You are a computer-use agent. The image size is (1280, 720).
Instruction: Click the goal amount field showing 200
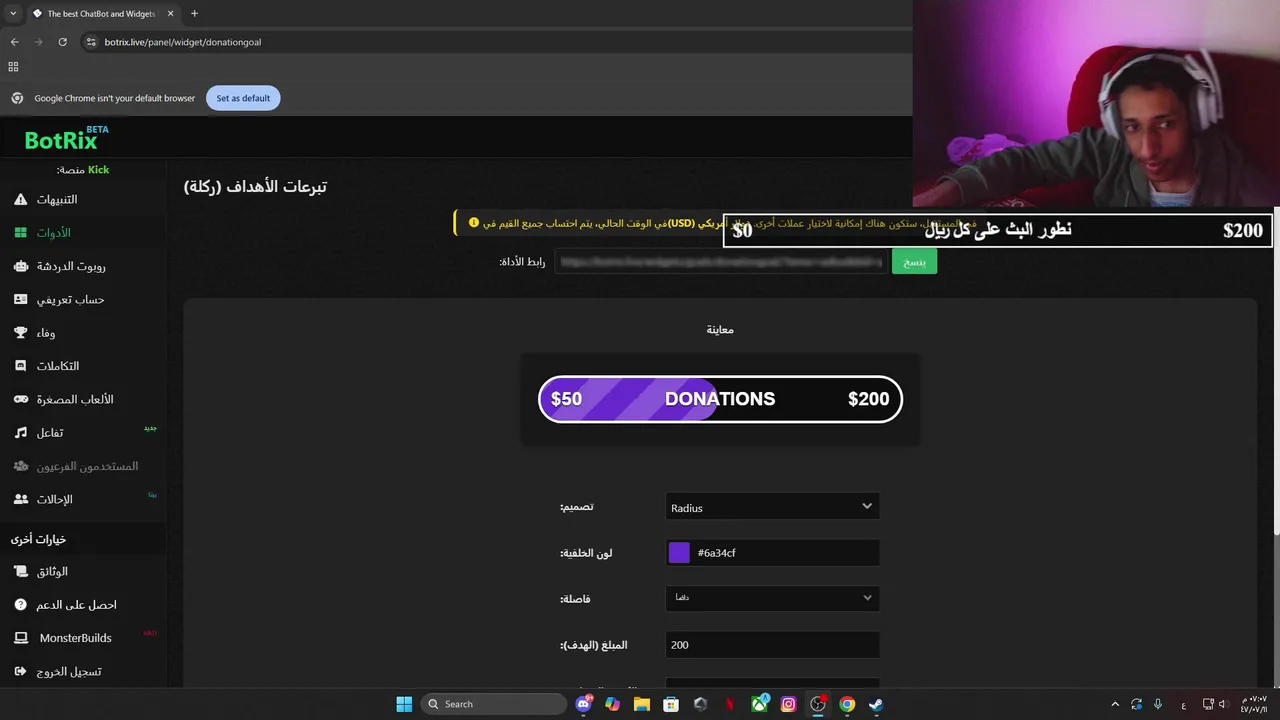pos(773,645)
